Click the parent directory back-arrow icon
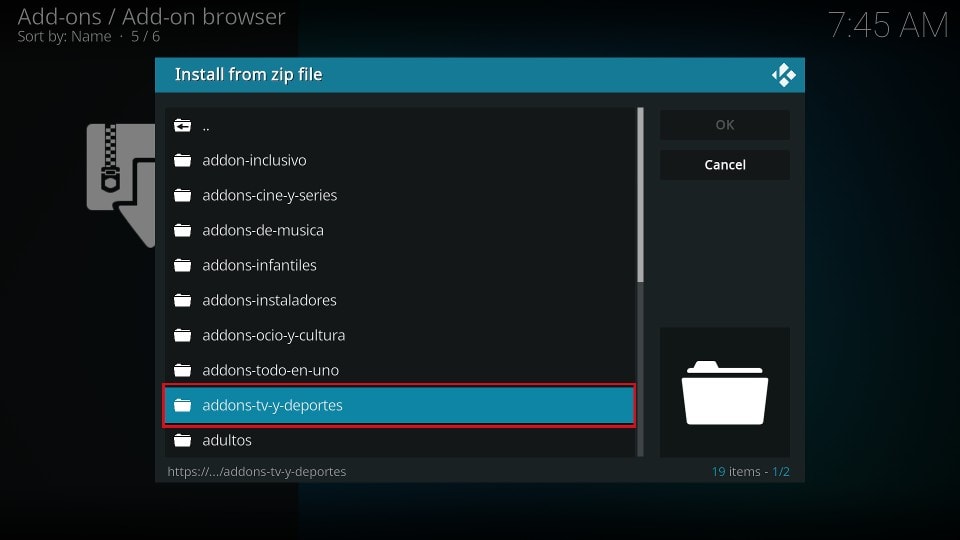960x540 pixels. pos(182,126)
